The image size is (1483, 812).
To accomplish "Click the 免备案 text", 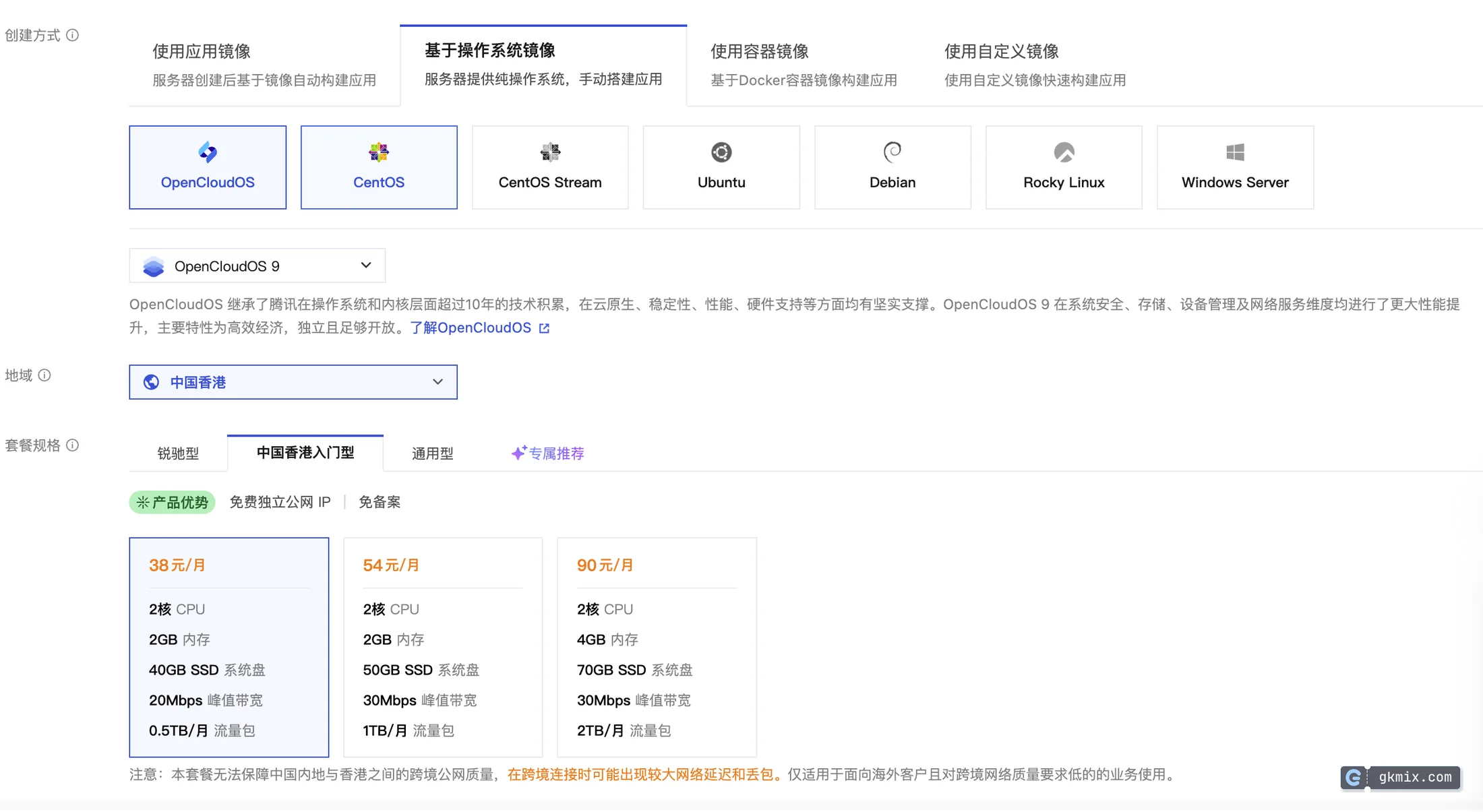I will [x=380, y=502].
